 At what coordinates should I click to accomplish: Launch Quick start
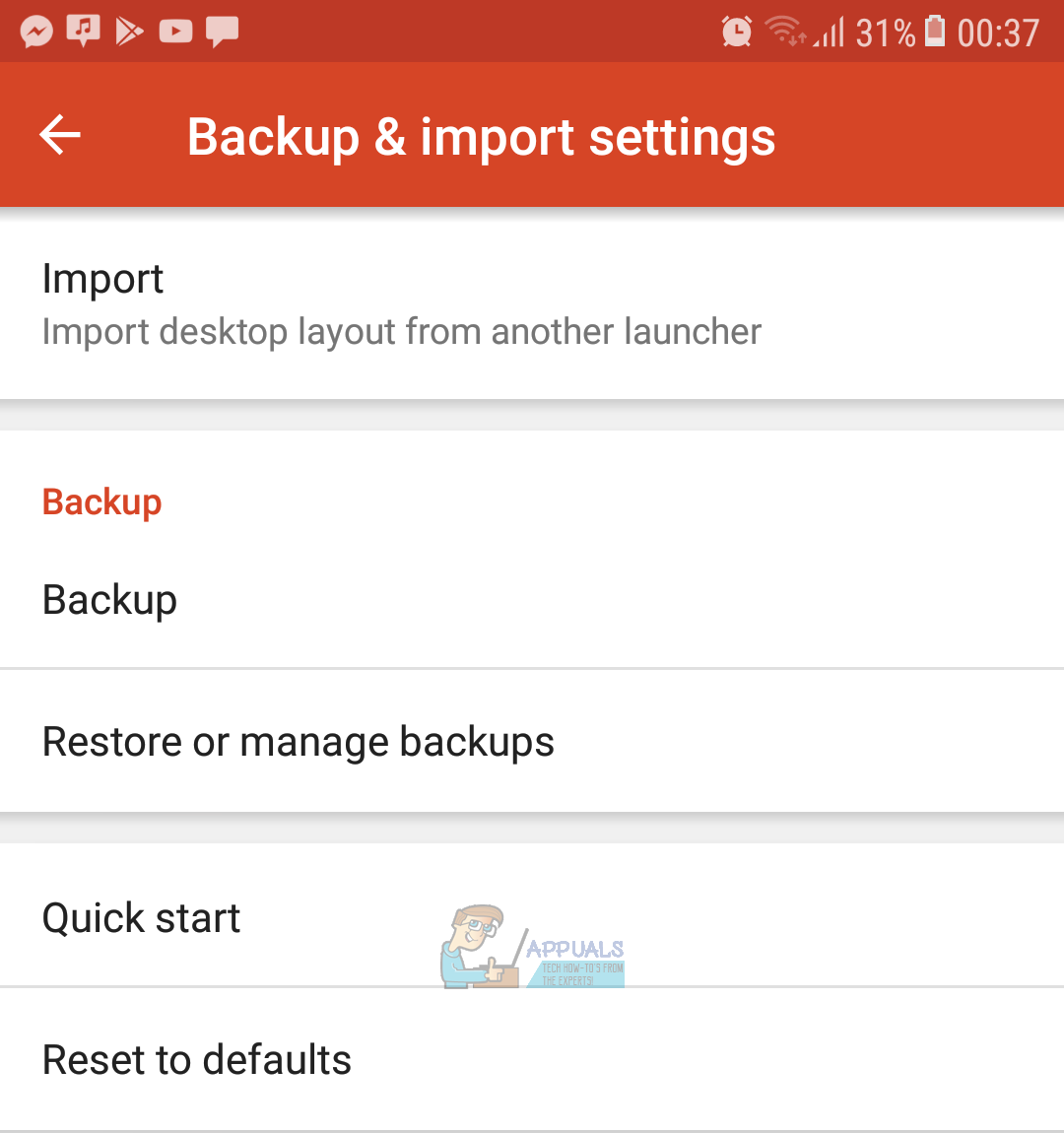coord(142,918)
